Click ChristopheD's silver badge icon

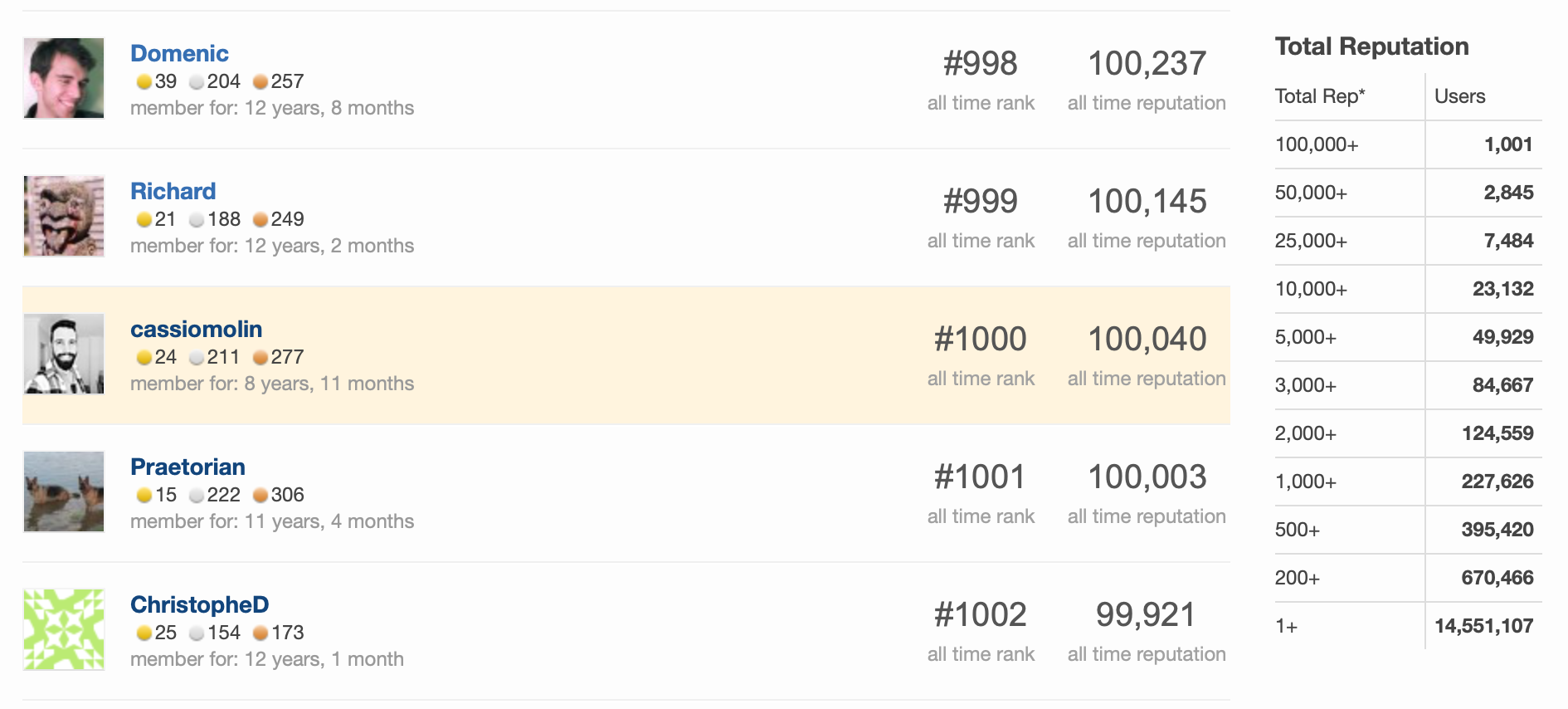pyautogui.click(x=197, y=633)
